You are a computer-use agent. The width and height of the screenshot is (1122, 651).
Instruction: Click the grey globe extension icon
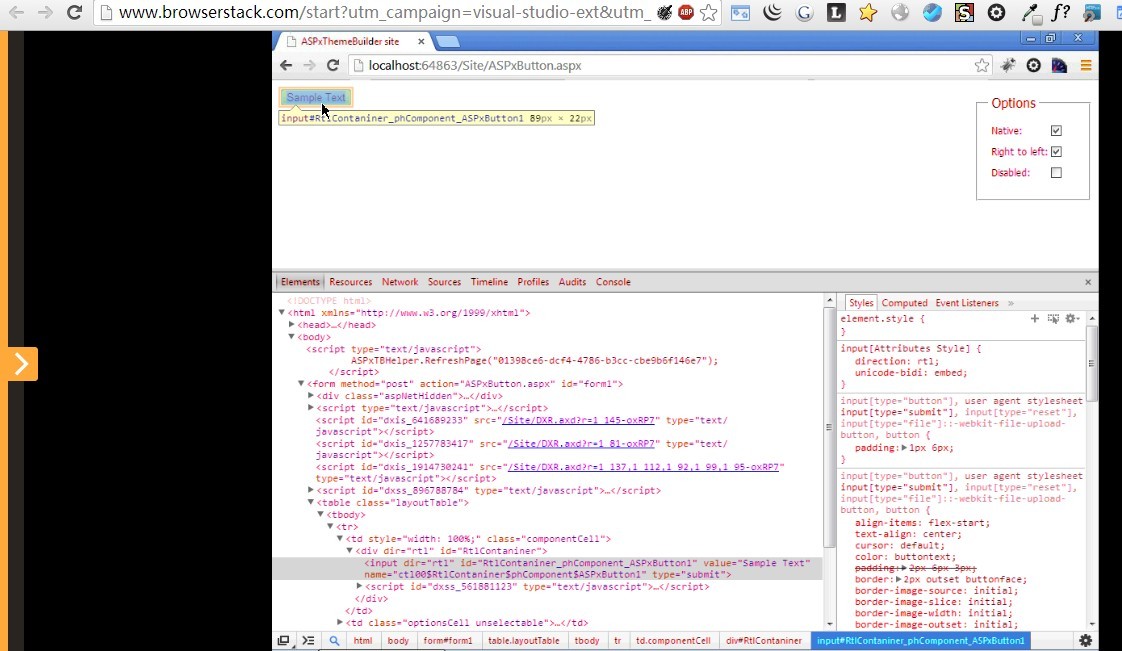coord(900,12)
